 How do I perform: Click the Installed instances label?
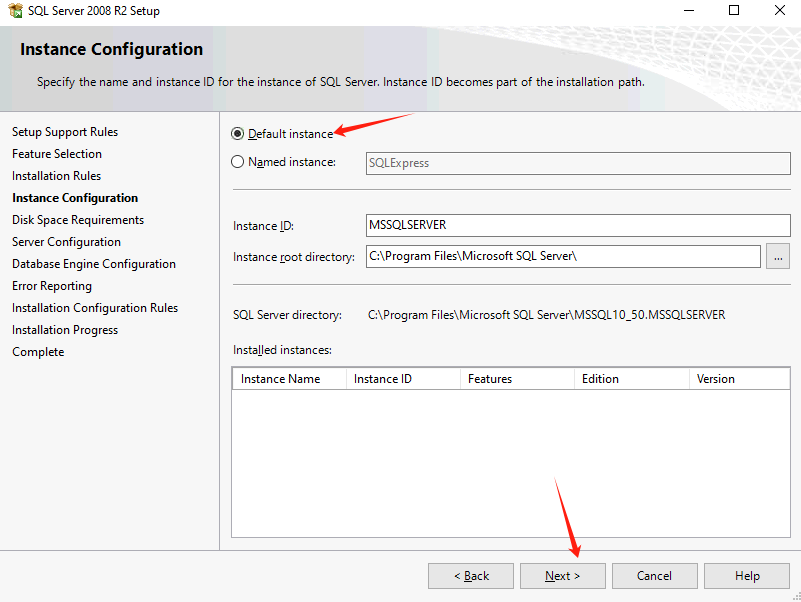[282, 350]
